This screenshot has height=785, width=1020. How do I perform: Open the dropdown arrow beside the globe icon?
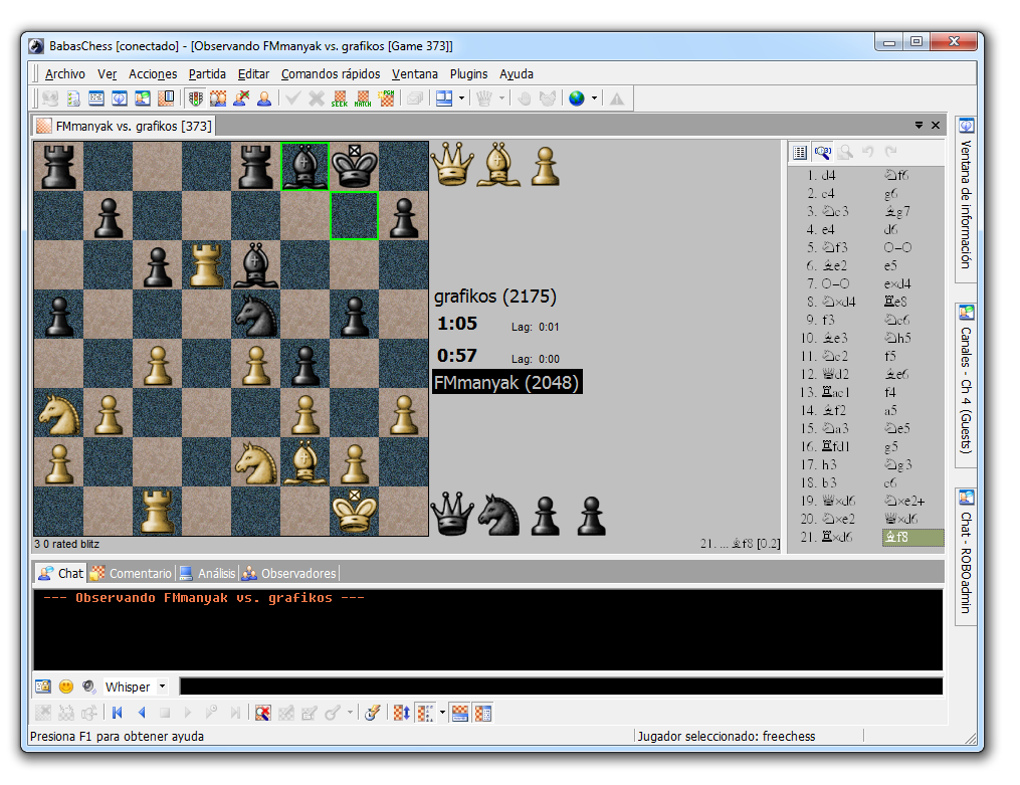pyautogui.click(x=594, y=99)
